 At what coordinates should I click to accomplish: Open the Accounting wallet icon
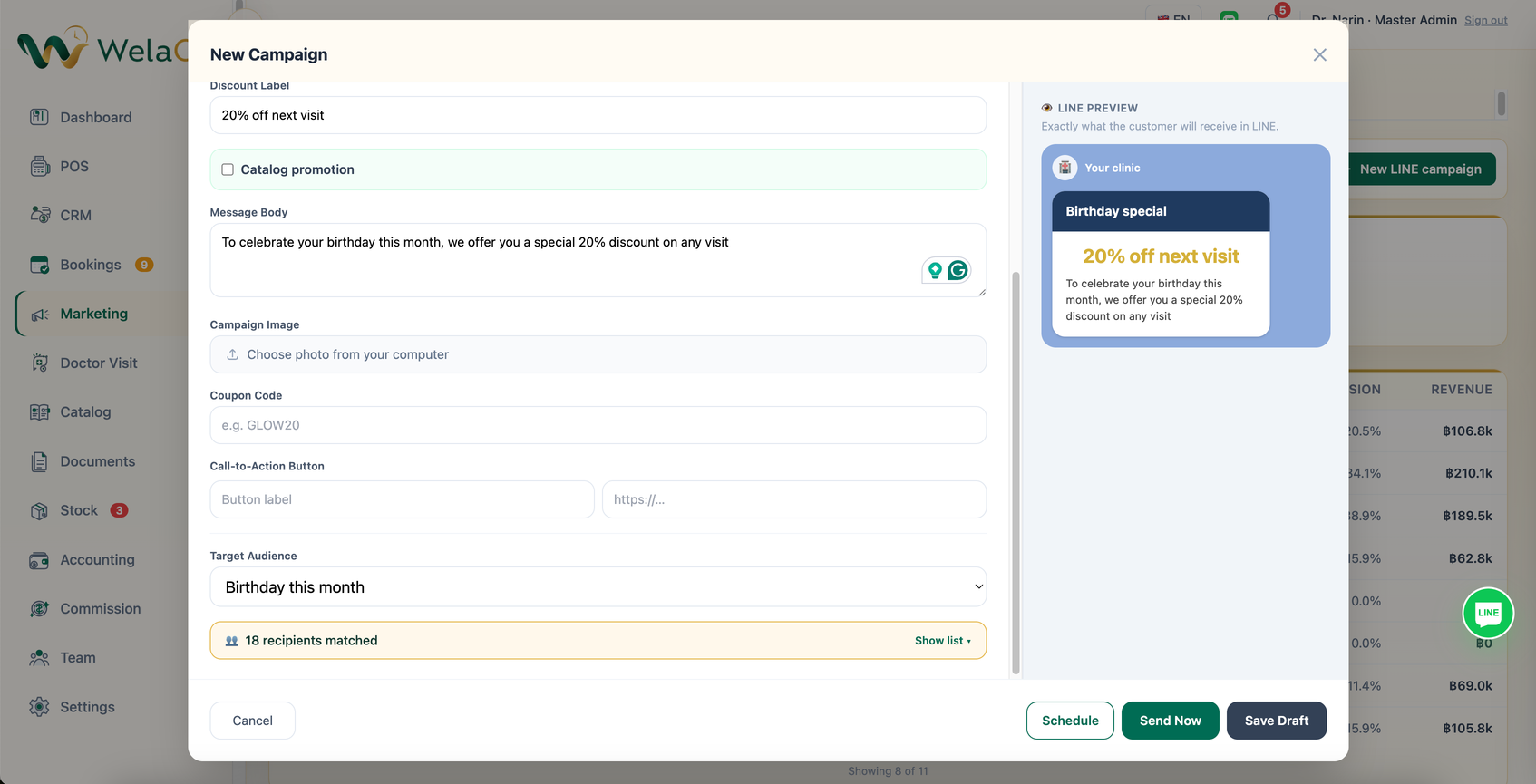pos(39,559)
